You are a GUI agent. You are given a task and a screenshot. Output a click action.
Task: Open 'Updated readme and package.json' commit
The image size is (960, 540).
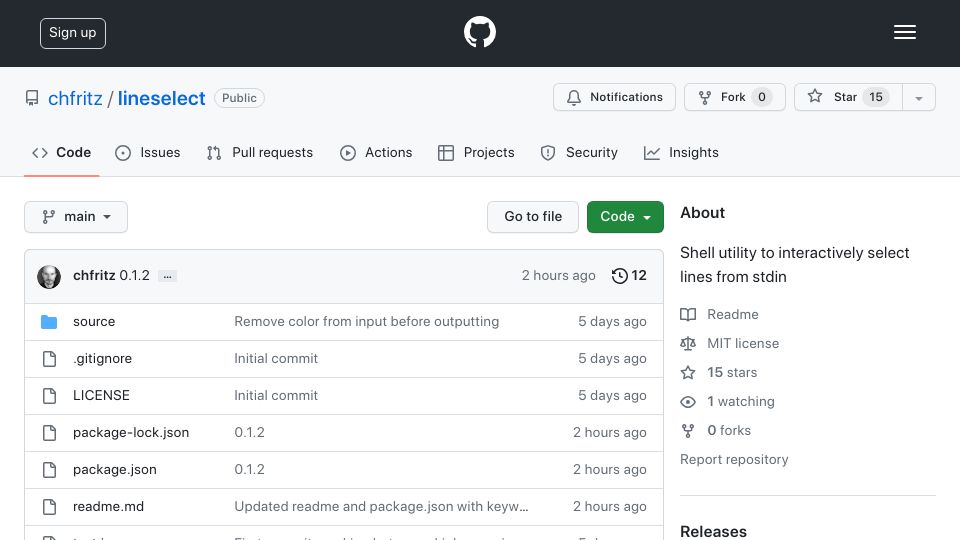[381, 506]
